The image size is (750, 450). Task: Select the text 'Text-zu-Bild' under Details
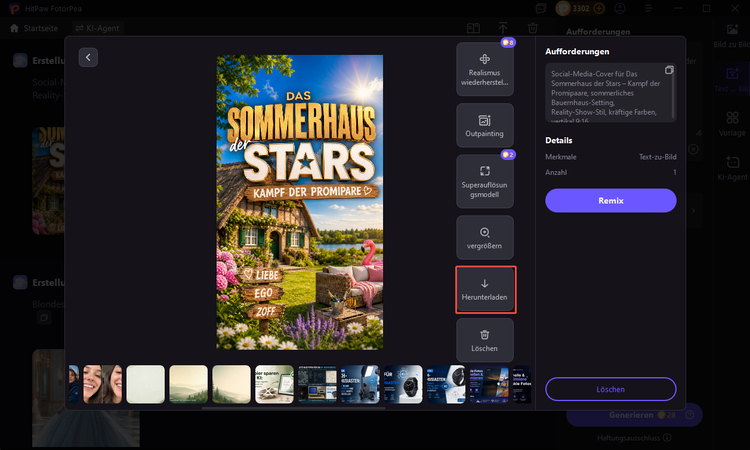[658, 157]
